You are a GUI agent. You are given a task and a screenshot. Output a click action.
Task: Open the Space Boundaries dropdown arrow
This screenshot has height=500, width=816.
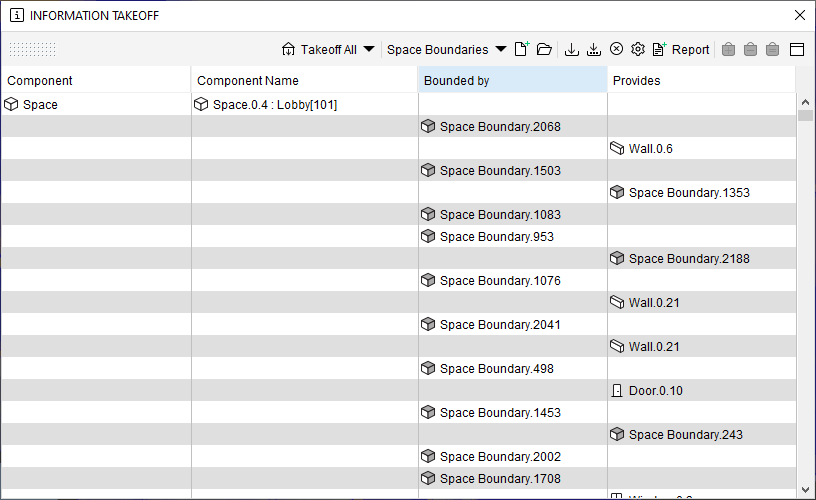[501, 49]
